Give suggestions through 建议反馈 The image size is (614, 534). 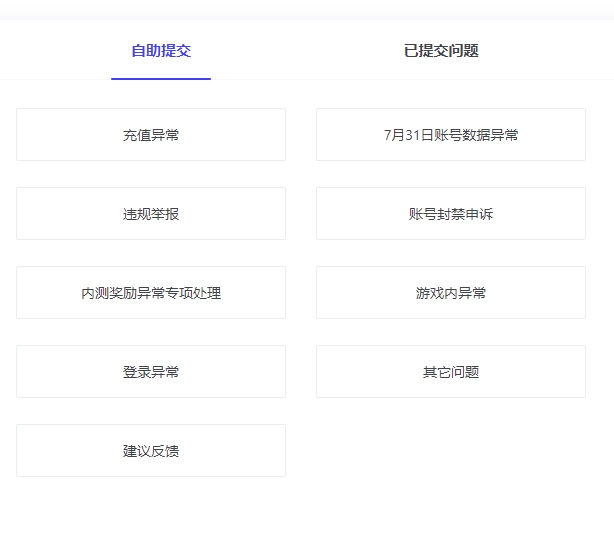pyautogui.click(x=151, y=451)
